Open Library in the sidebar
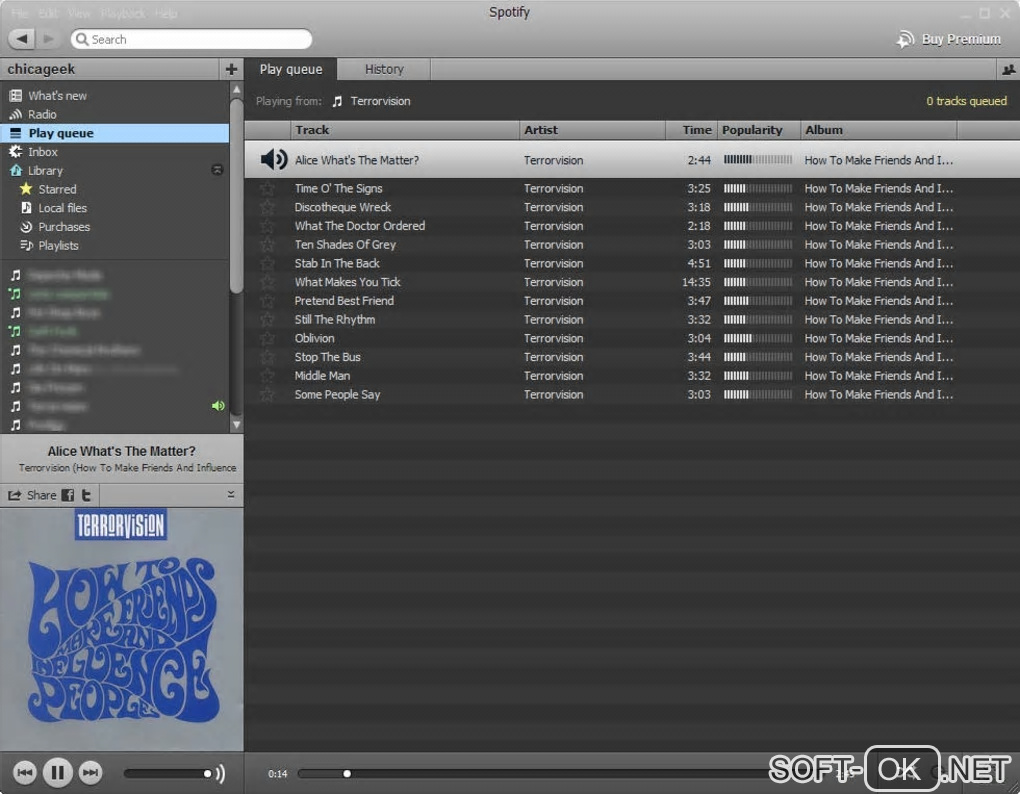Screen dimensions: 1020x794 click(x=45, y=171)
